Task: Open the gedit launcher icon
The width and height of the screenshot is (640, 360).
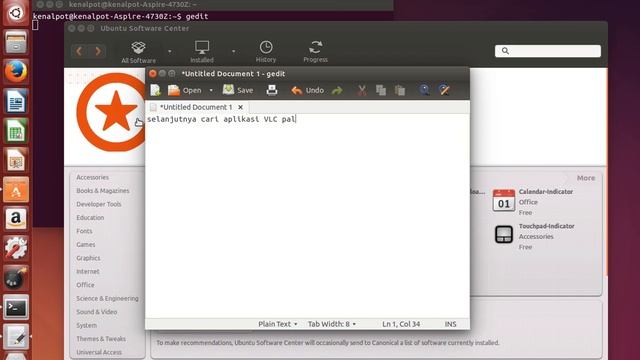Action: [x=16, y=337]
